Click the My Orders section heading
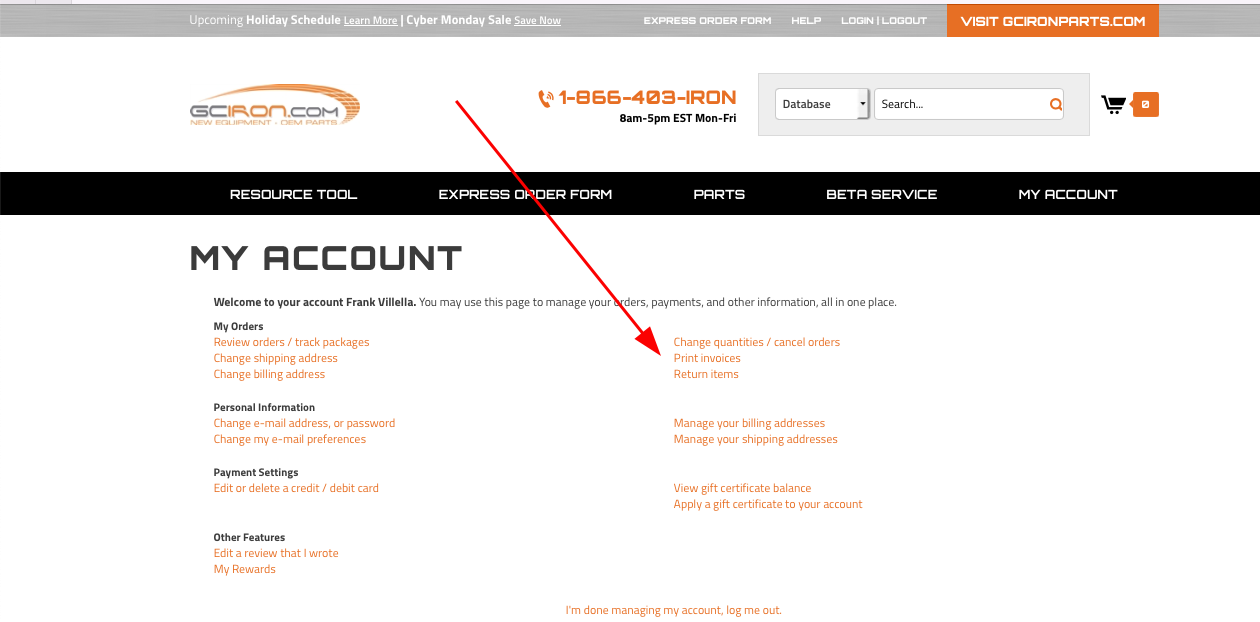 click(x=238, y=326)
